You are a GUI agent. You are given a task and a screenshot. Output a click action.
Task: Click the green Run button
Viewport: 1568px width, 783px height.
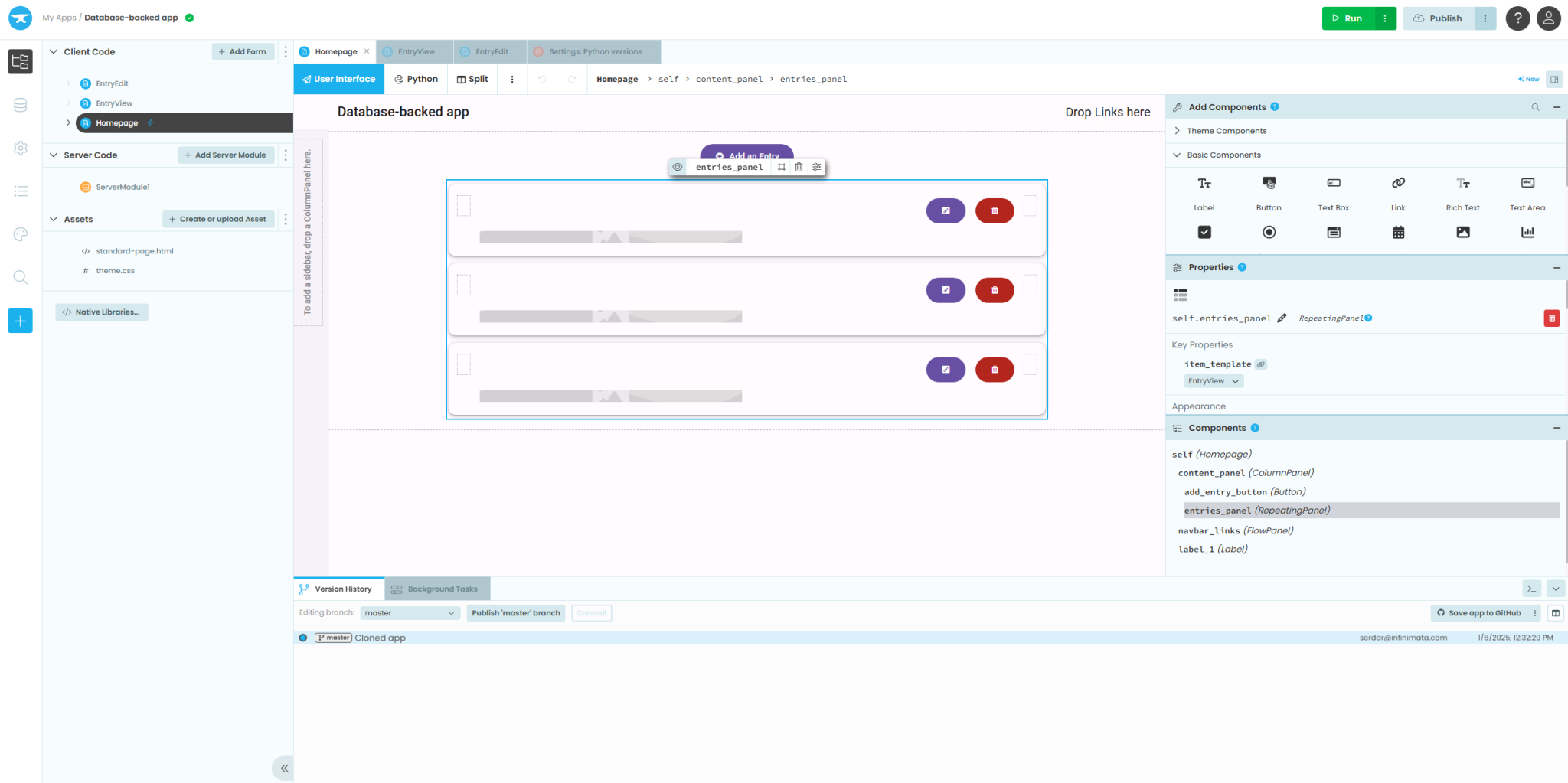click(1347, 18)
